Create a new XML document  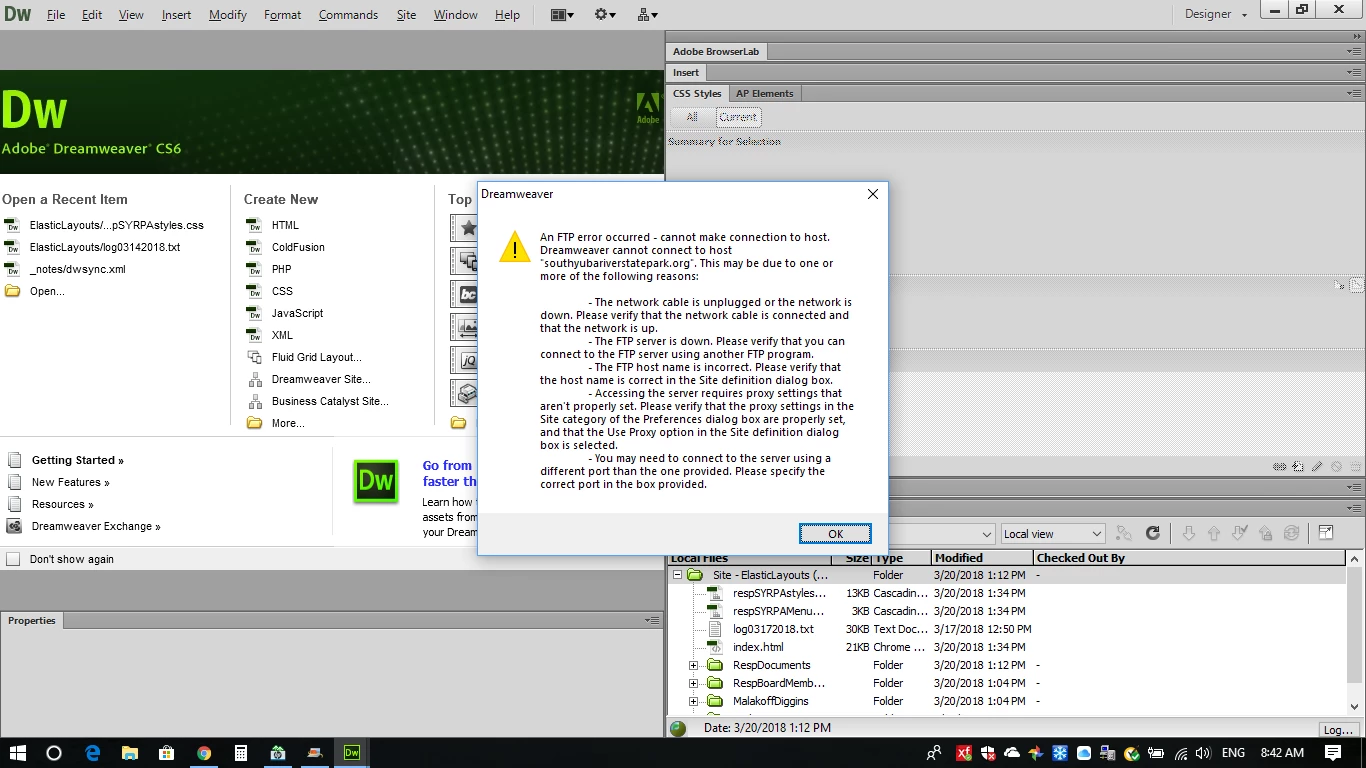pos(282,335)
